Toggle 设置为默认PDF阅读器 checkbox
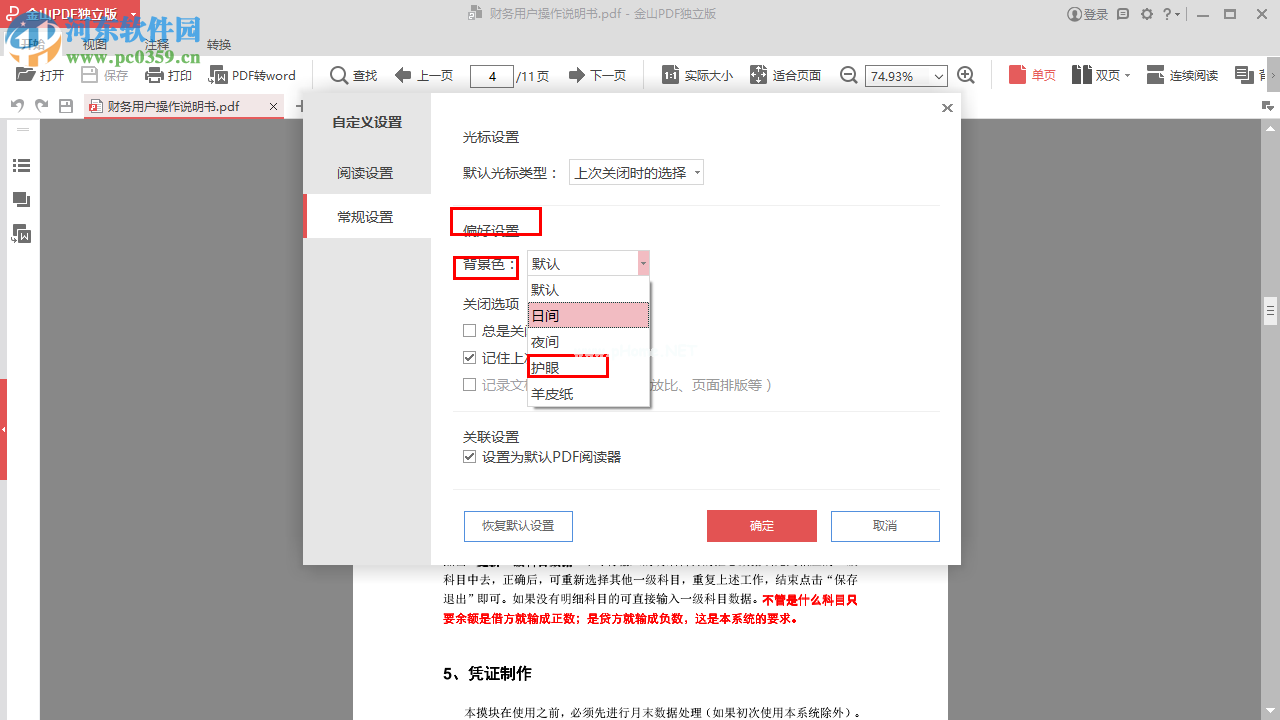Viewport: 1280px width, 720px height. point(469,457)
